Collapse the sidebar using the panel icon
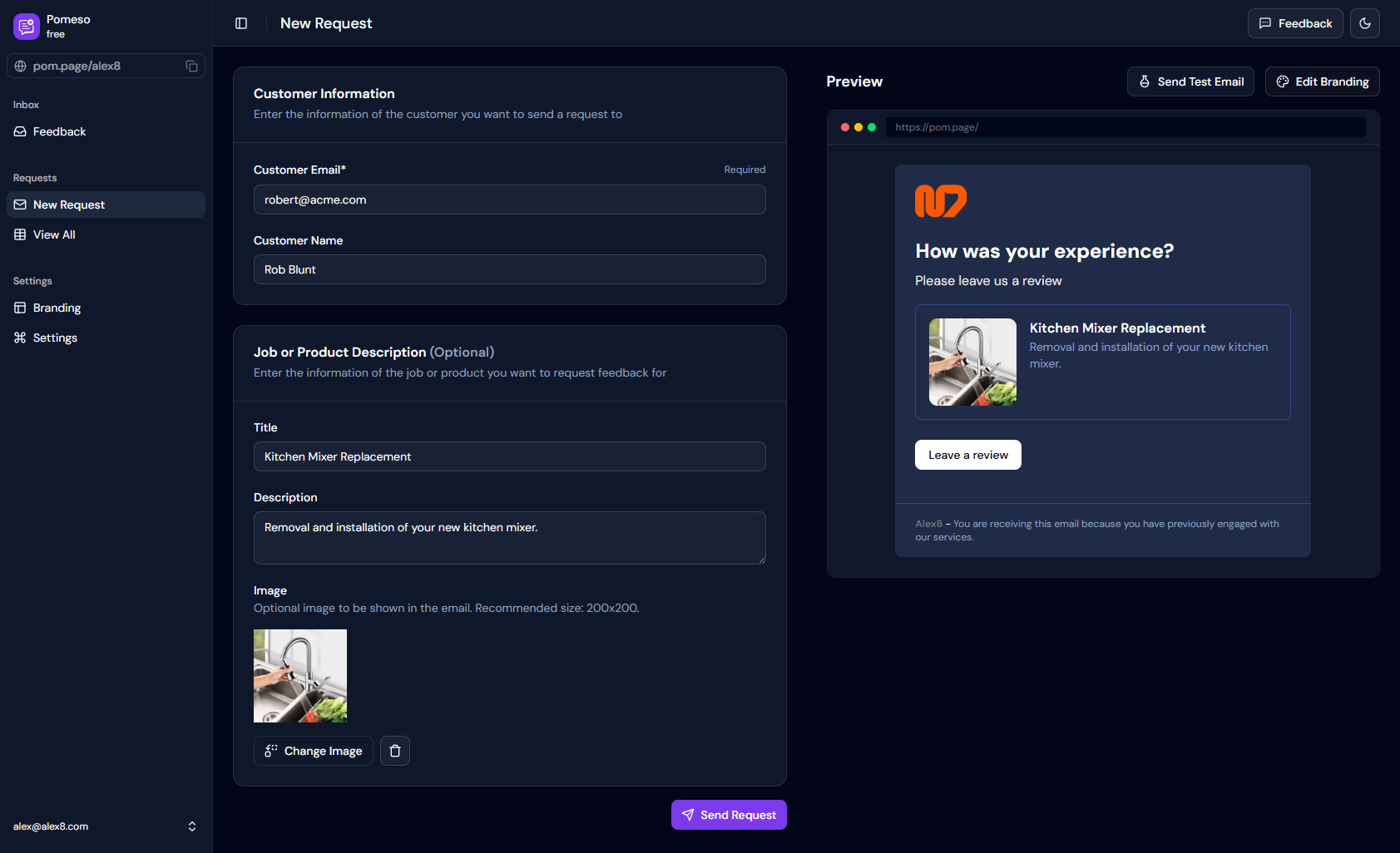1400x853 pixels. click(x=240, y=23)
